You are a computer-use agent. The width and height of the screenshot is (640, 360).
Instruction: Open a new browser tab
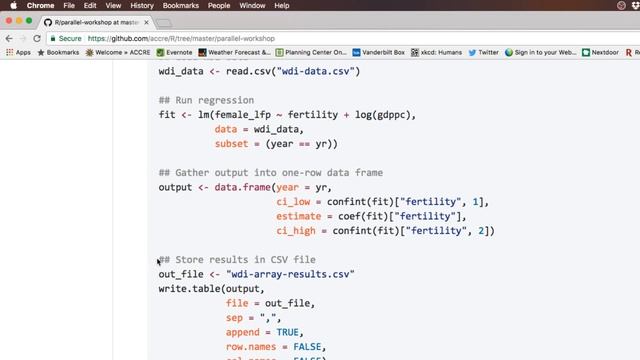pyautogui.click(x=164, y=23)
